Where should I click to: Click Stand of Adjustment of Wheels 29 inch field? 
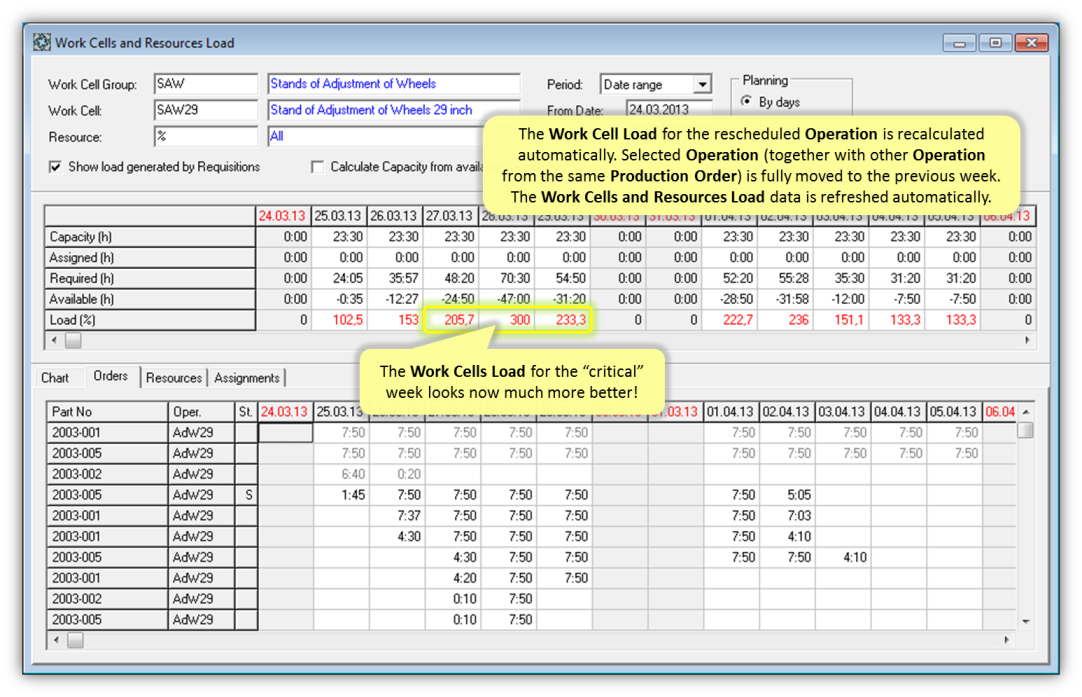[x=393, y=110]
